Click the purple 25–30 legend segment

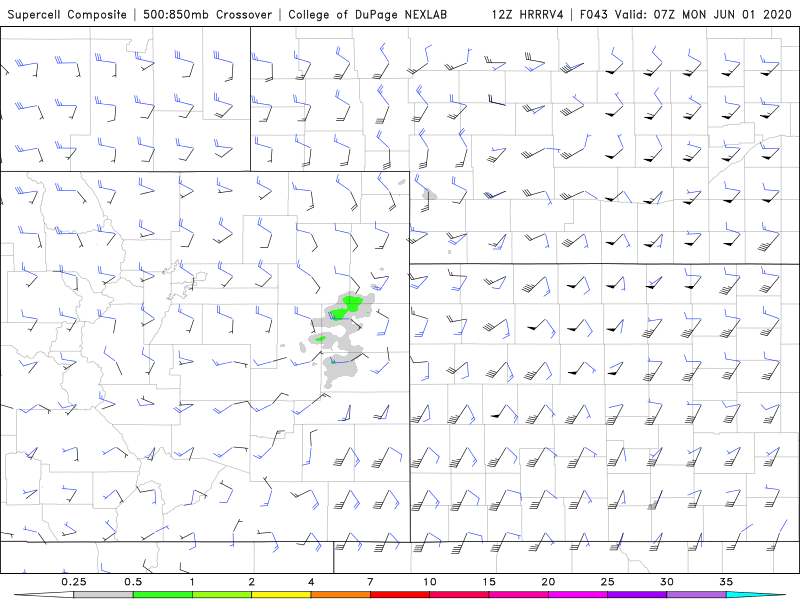pyautogui.click(x=637, y=595)
